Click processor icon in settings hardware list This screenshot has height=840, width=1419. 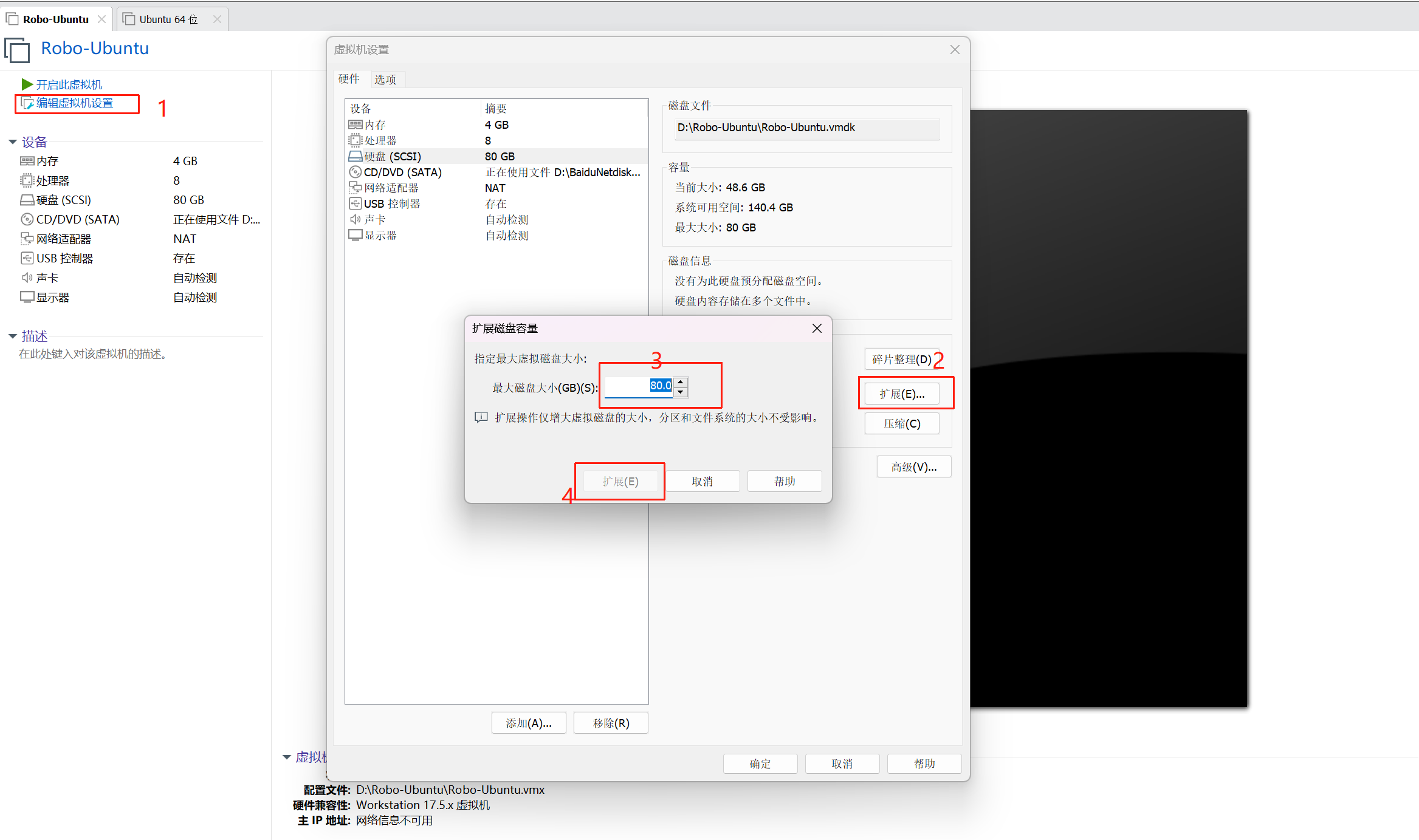pyautogui.click(x=355, y=140)
